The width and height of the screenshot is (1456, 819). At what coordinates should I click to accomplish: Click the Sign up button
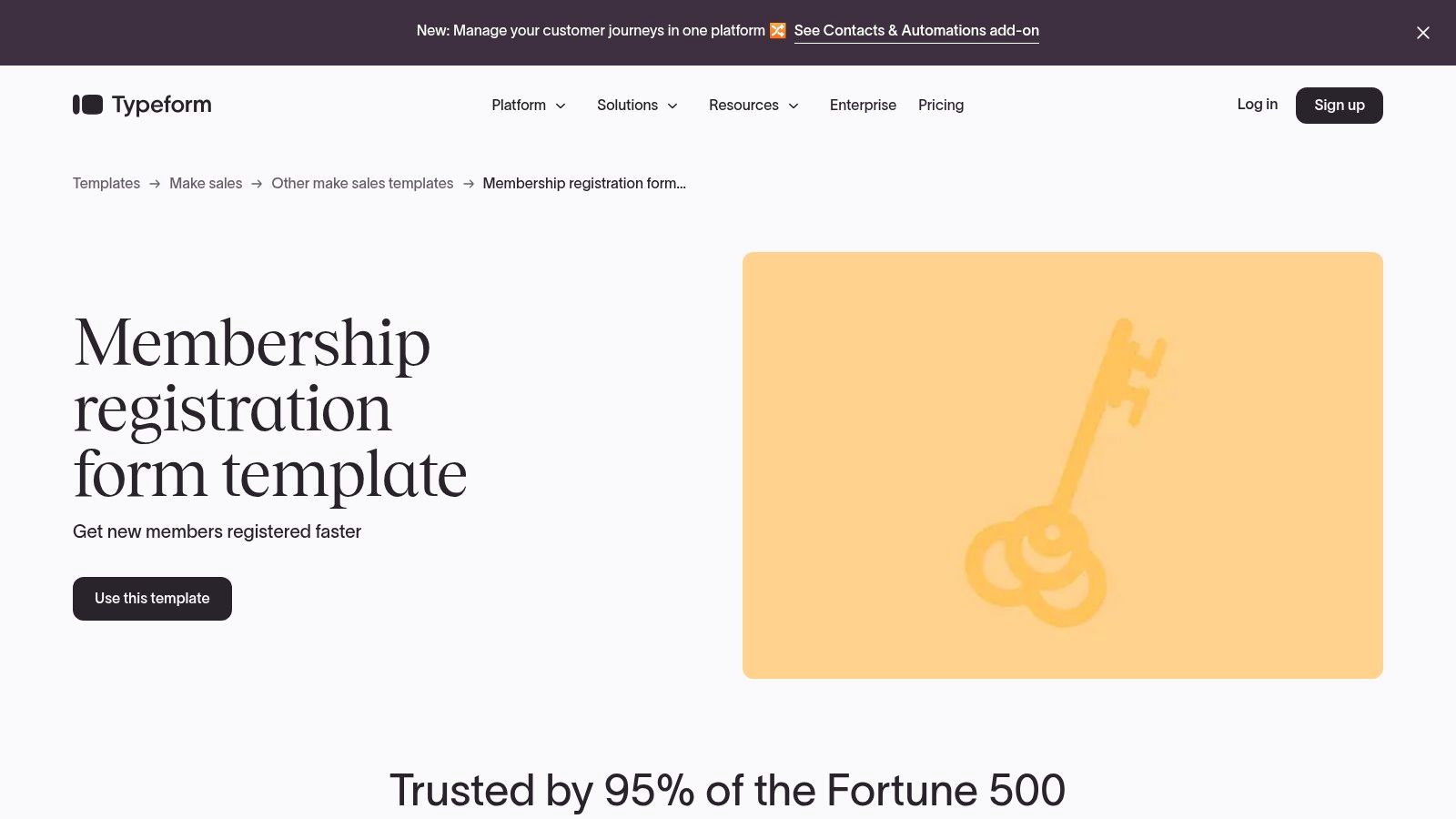point(1339,105)
